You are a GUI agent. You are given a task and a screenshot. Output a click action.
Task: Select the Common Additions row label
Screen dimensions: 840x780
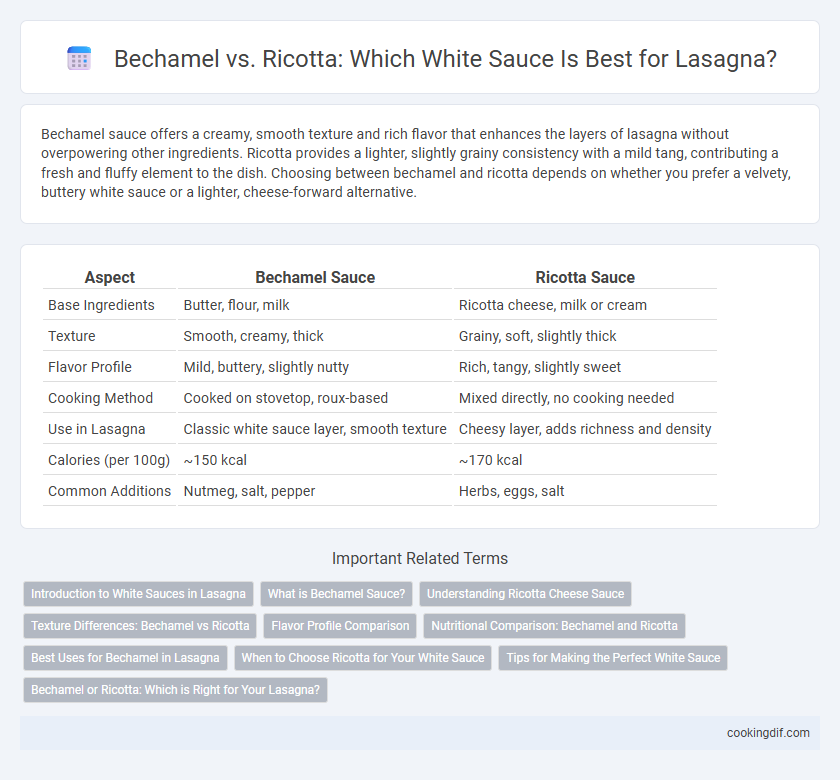[109, 491]
